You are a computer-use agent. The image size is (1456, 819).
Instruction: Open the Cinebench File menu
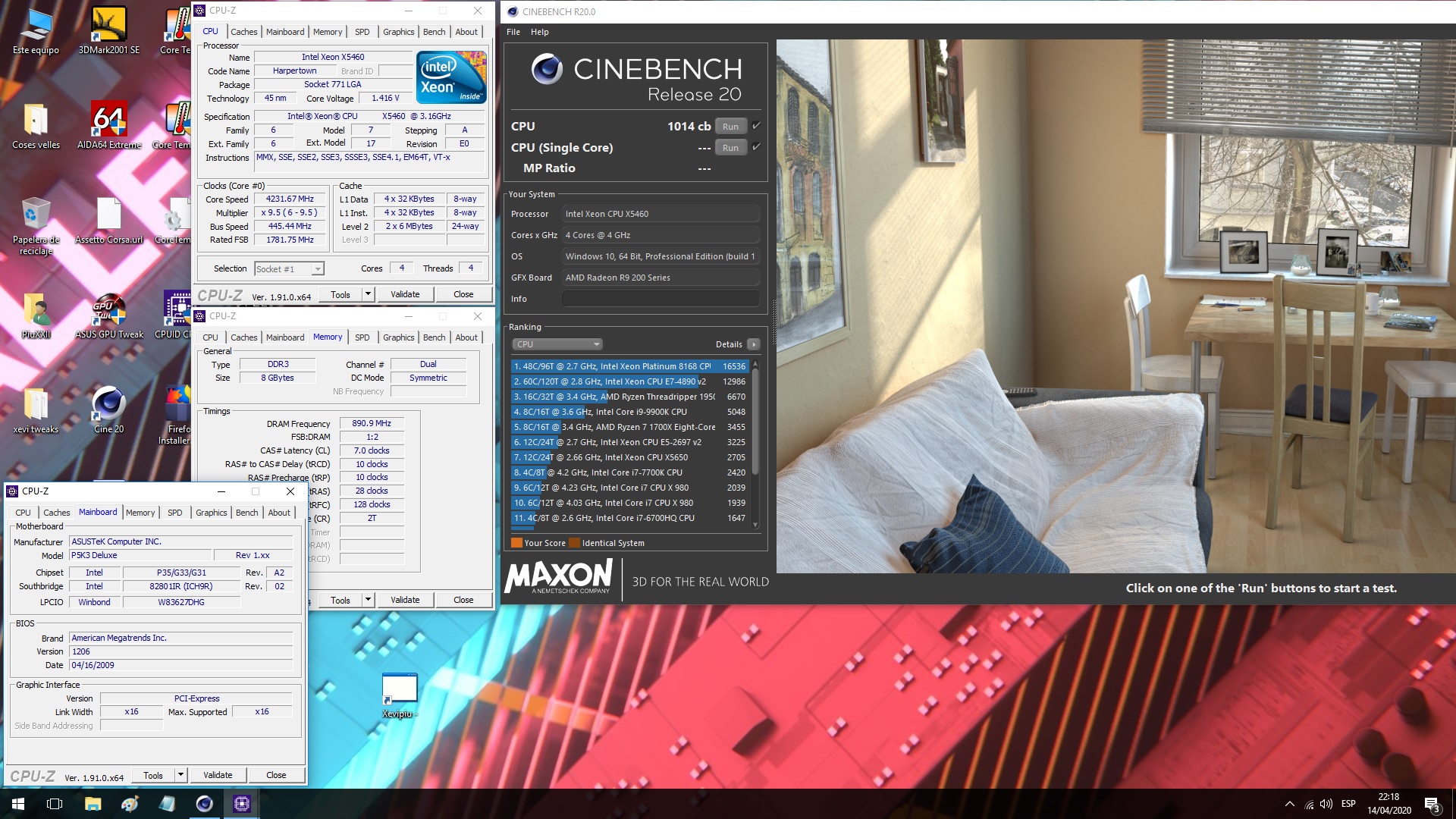tap(513, 32)
